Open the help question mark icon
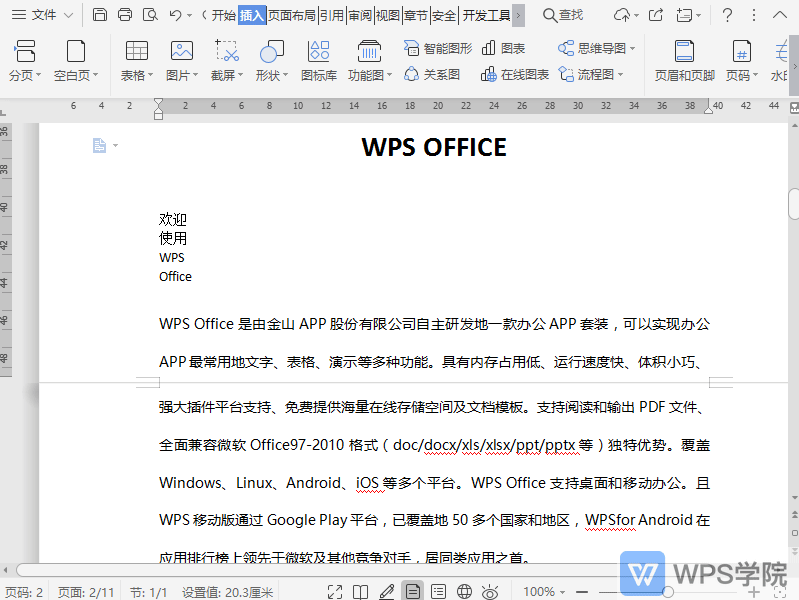The width and height of the screenshot is (799, 600). 728,15
